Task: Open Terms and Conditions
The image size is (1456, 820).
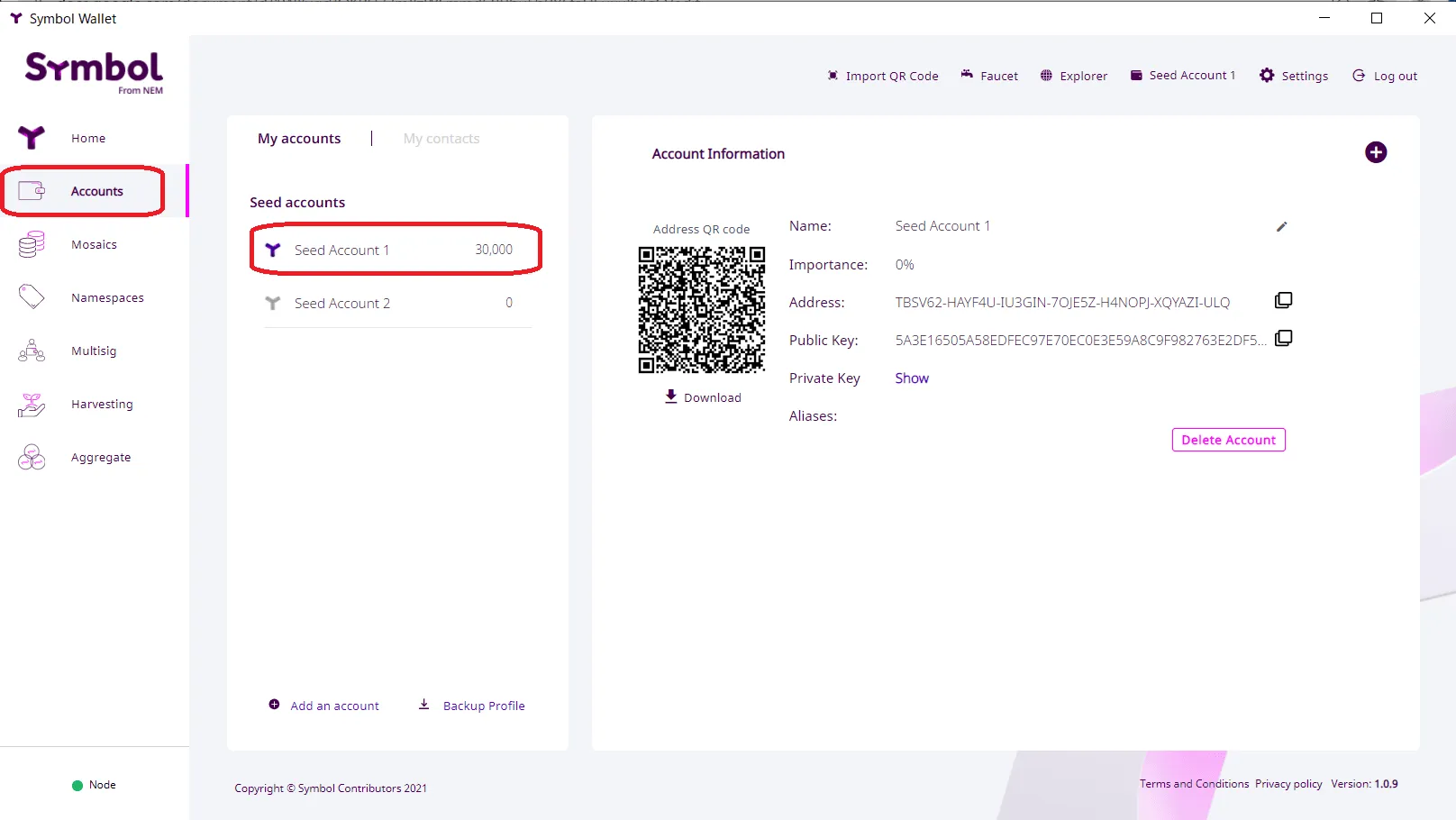Action: 1195,784
